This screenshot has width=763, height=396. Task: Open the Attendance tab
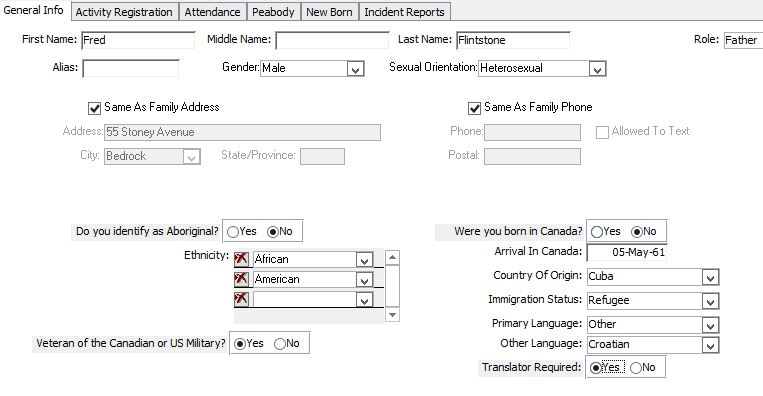212,12
